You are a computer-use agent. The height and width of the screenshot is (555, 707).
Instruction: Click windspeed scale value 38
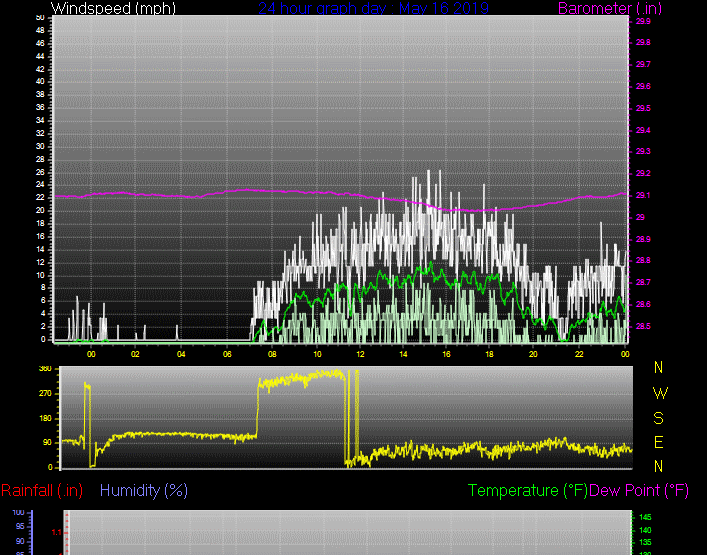pyautogui.click(x=40, y=95)
